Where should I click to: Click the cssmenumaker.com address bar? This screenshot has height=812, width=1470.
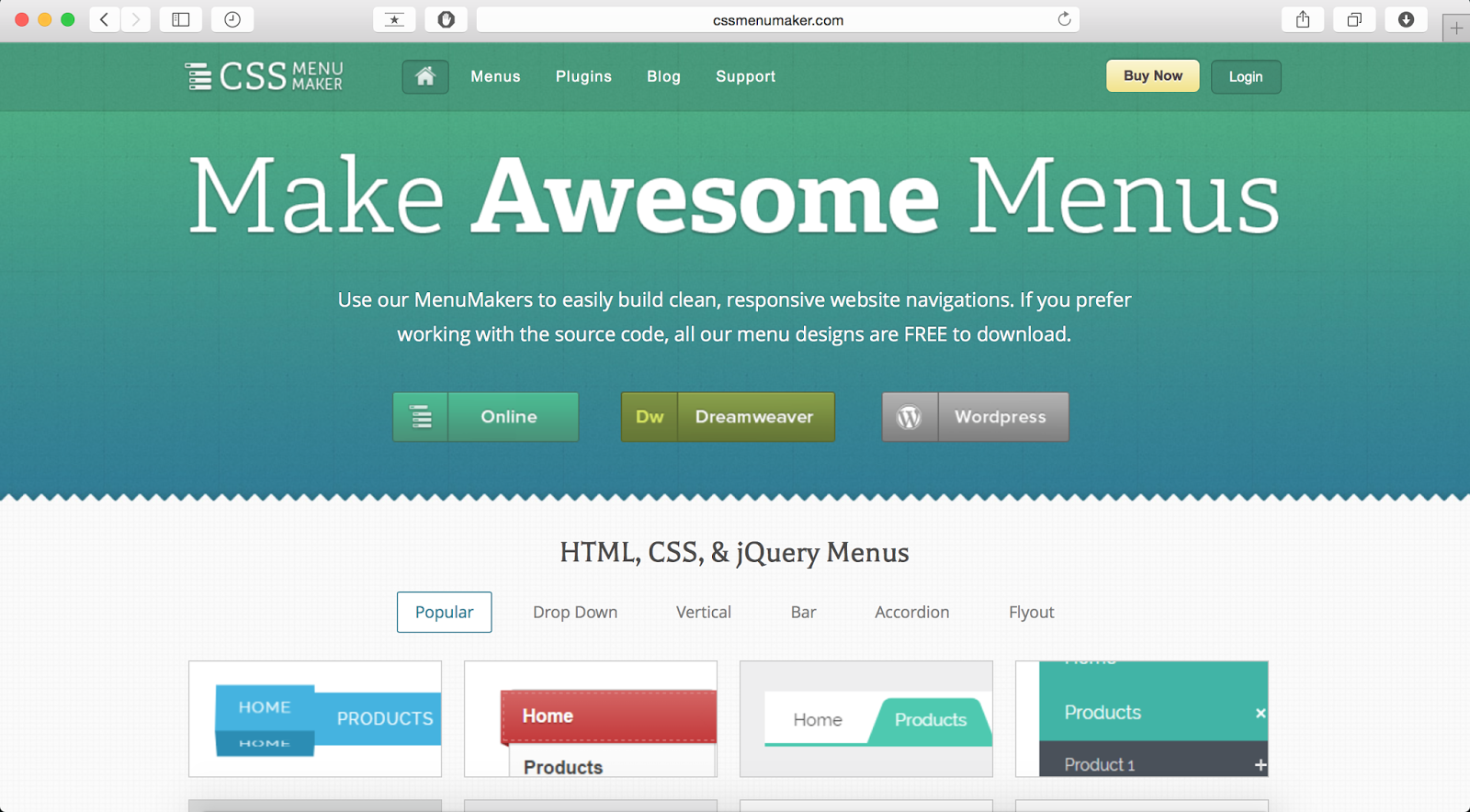point(777,20)
